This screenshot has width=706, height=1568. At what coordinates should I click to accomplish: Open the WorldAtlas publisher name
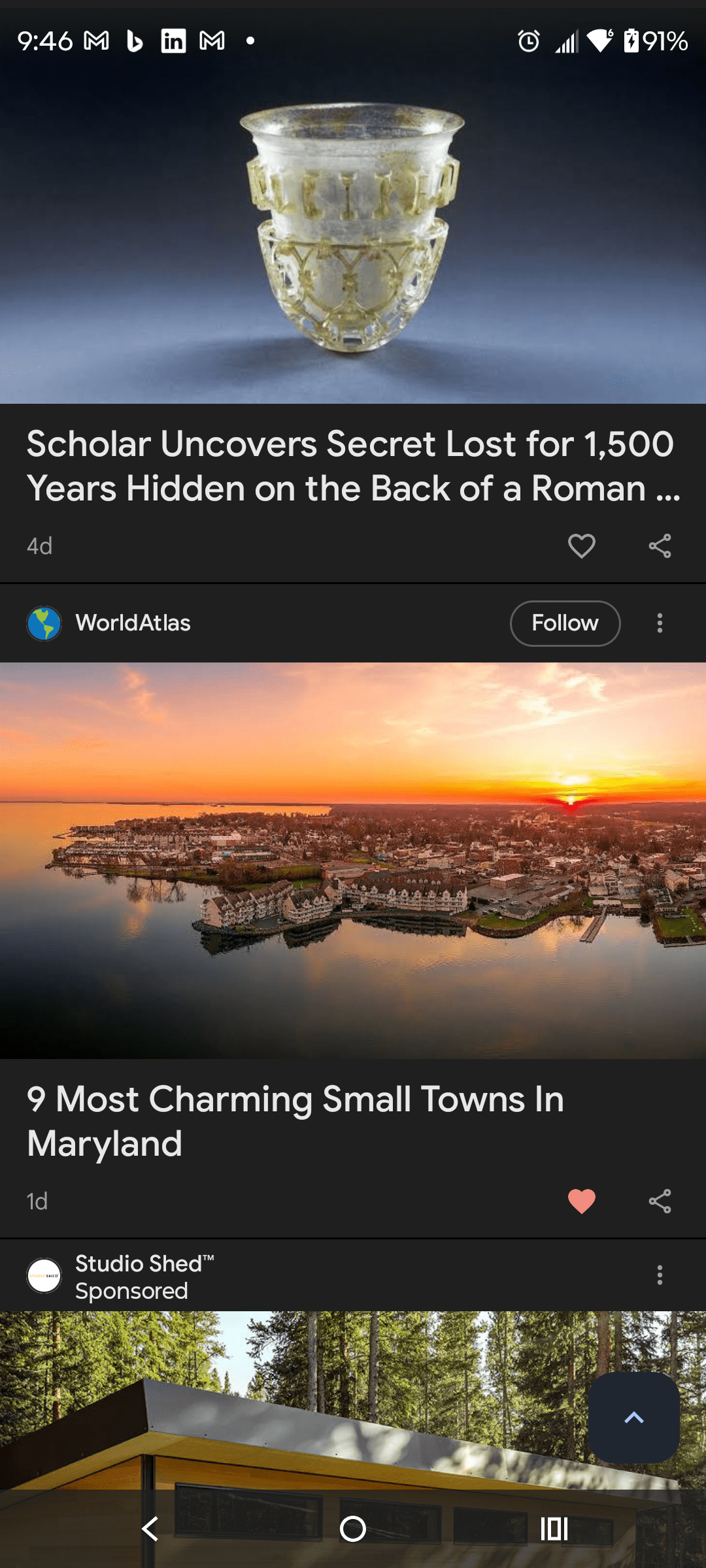point(133,623)
